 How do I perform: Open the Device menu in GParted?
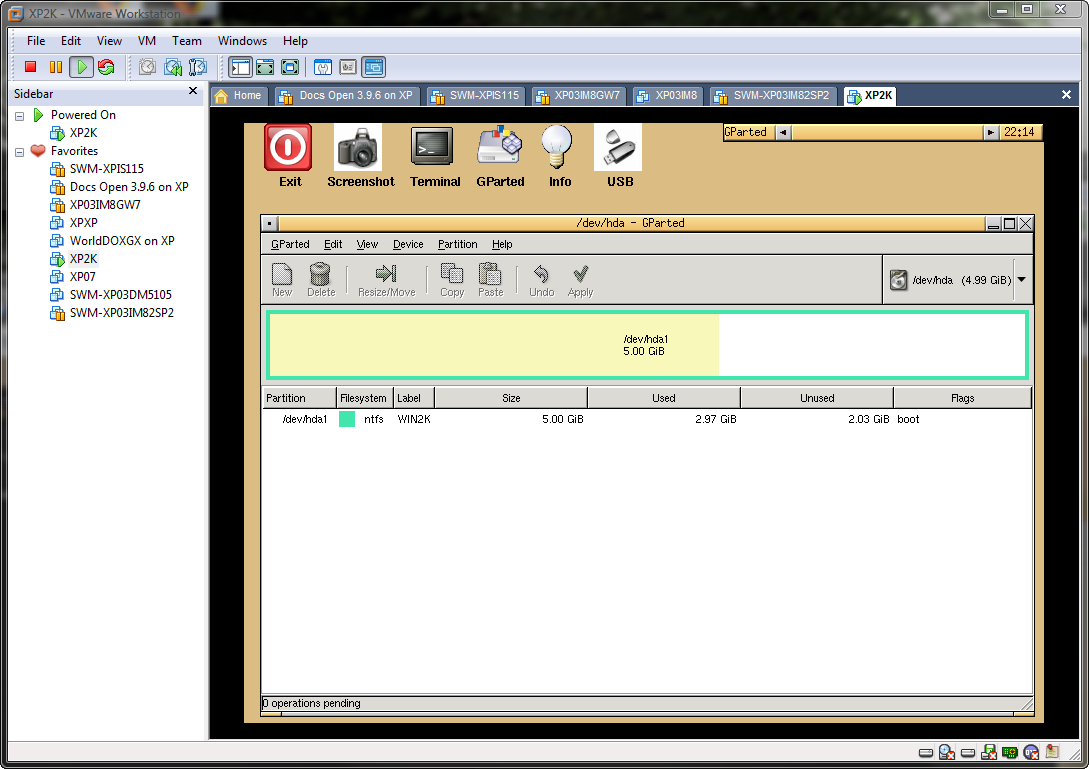tap(408, 245)
